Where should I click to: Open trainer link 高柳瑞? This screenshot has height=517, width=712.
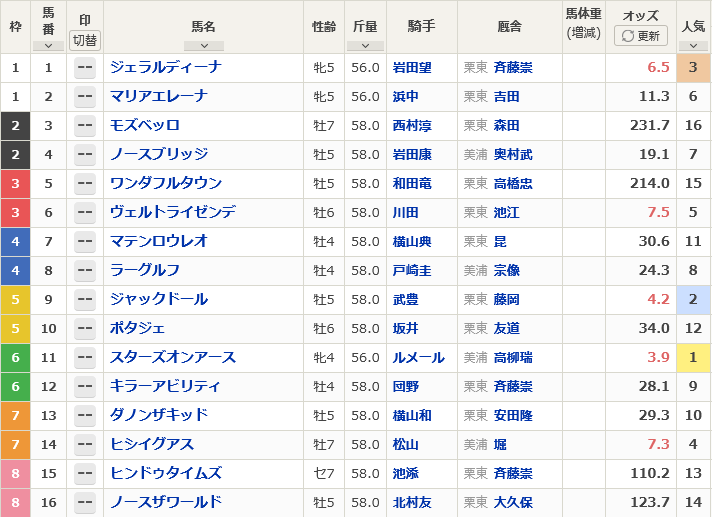click(x=513, y=358)
